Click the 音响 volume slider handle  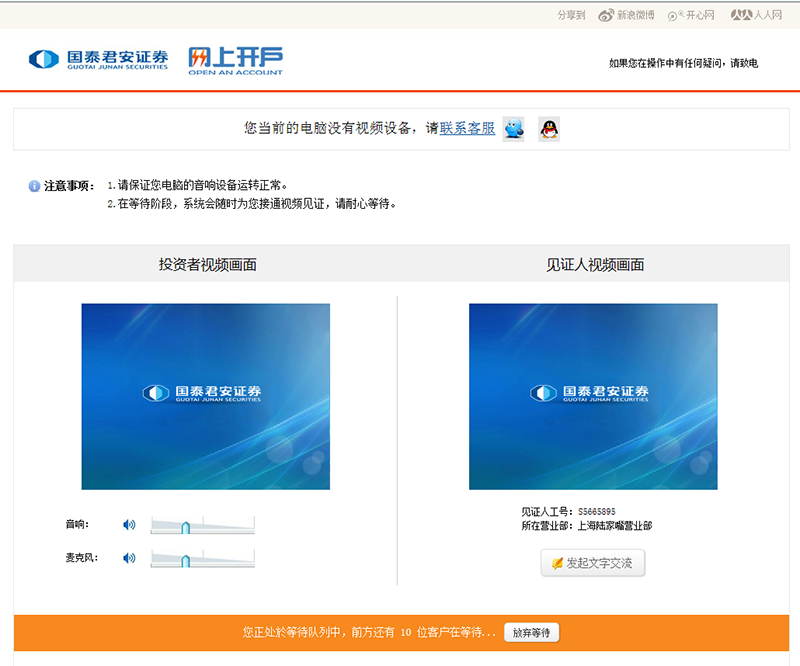(185, 527)
